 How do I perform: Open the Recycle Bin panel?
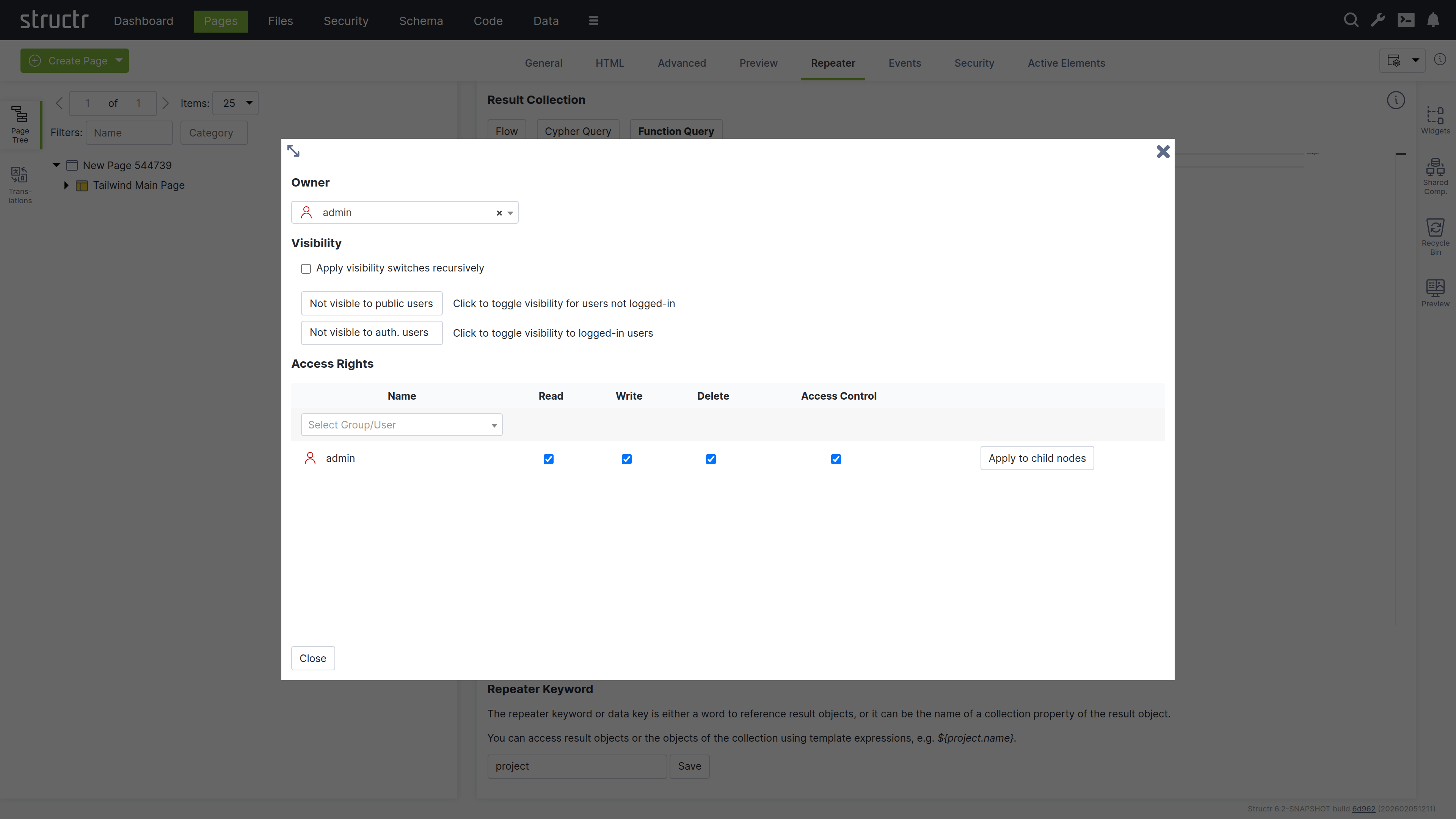click(x=1435, y=236)
